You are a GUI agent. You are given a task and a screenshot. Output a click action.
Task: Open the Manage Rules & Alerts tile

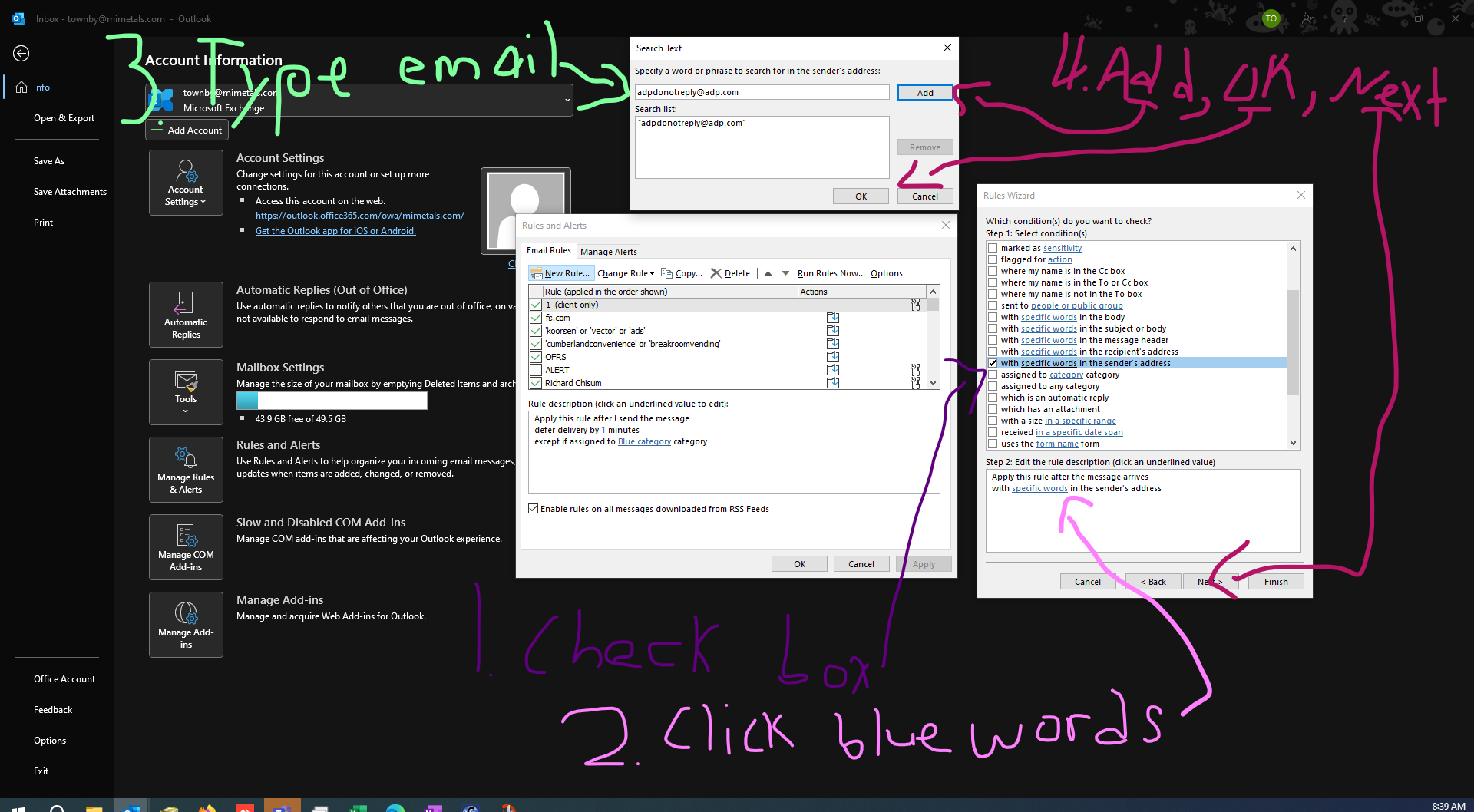[186, 470]
